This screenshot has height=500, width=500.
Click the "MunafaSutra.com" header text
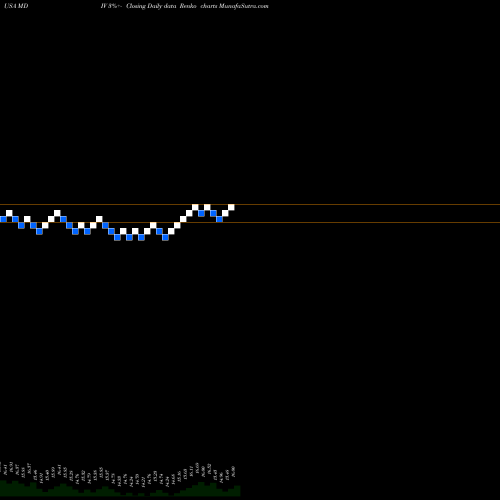point(244,6)
